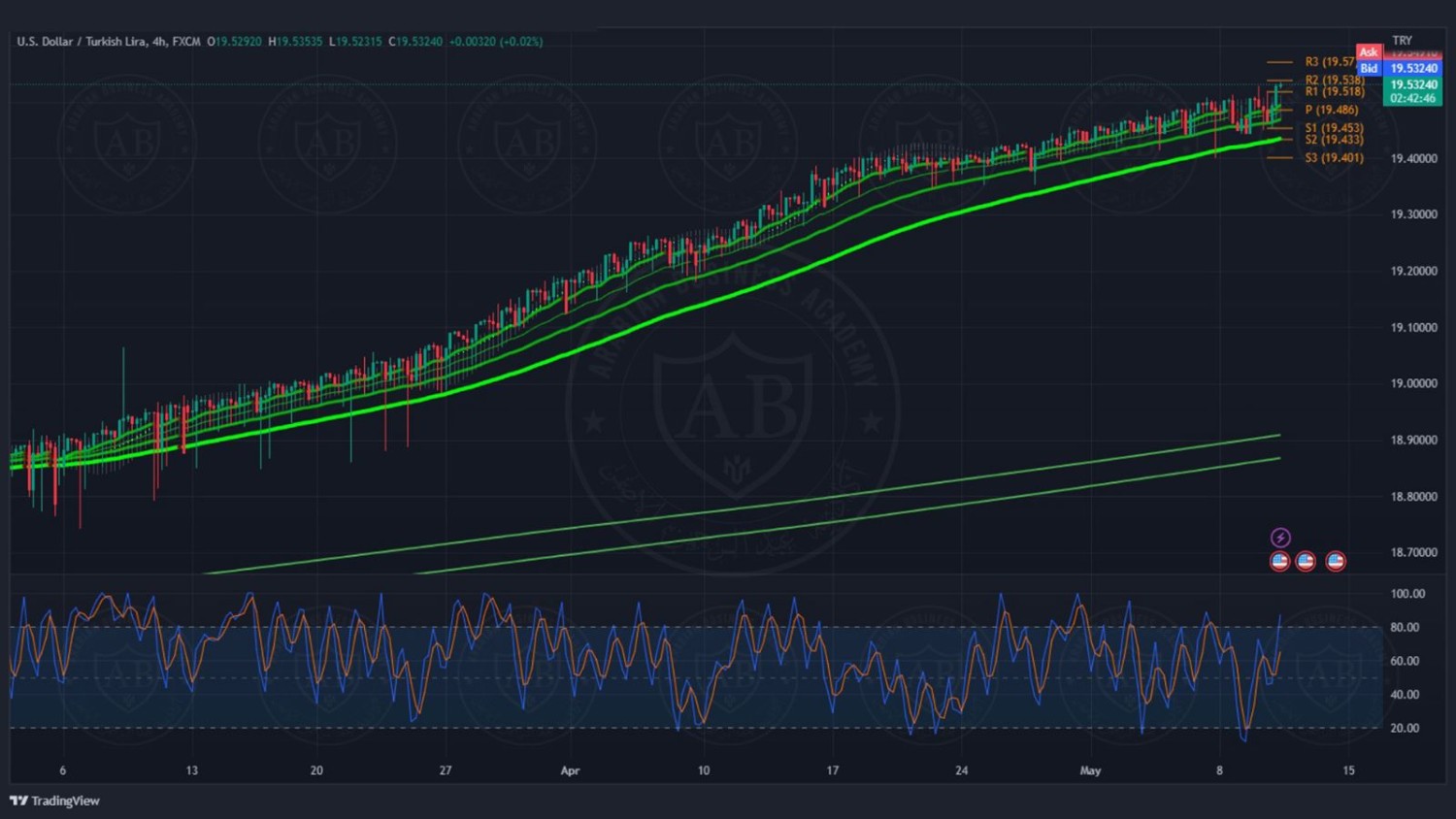Click the 19.00000 price scale level
Image resolution: width=1456 pixels, height=819 pixels.
point(1413,383)
